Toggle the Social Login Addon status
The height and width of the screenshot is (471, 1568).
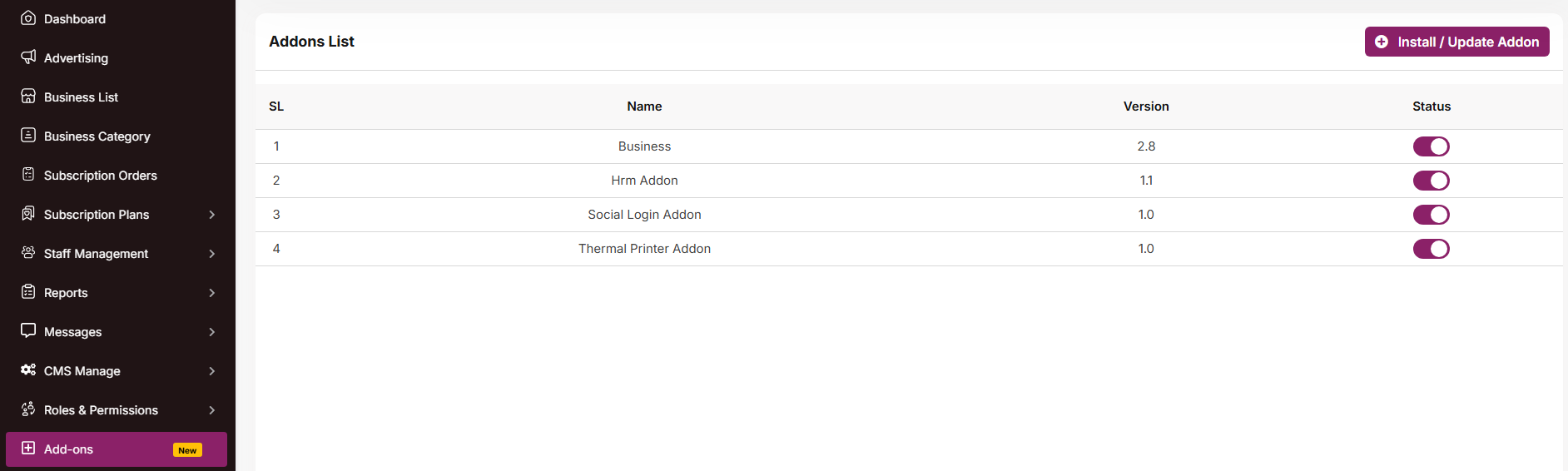(x=1431, y=215)
